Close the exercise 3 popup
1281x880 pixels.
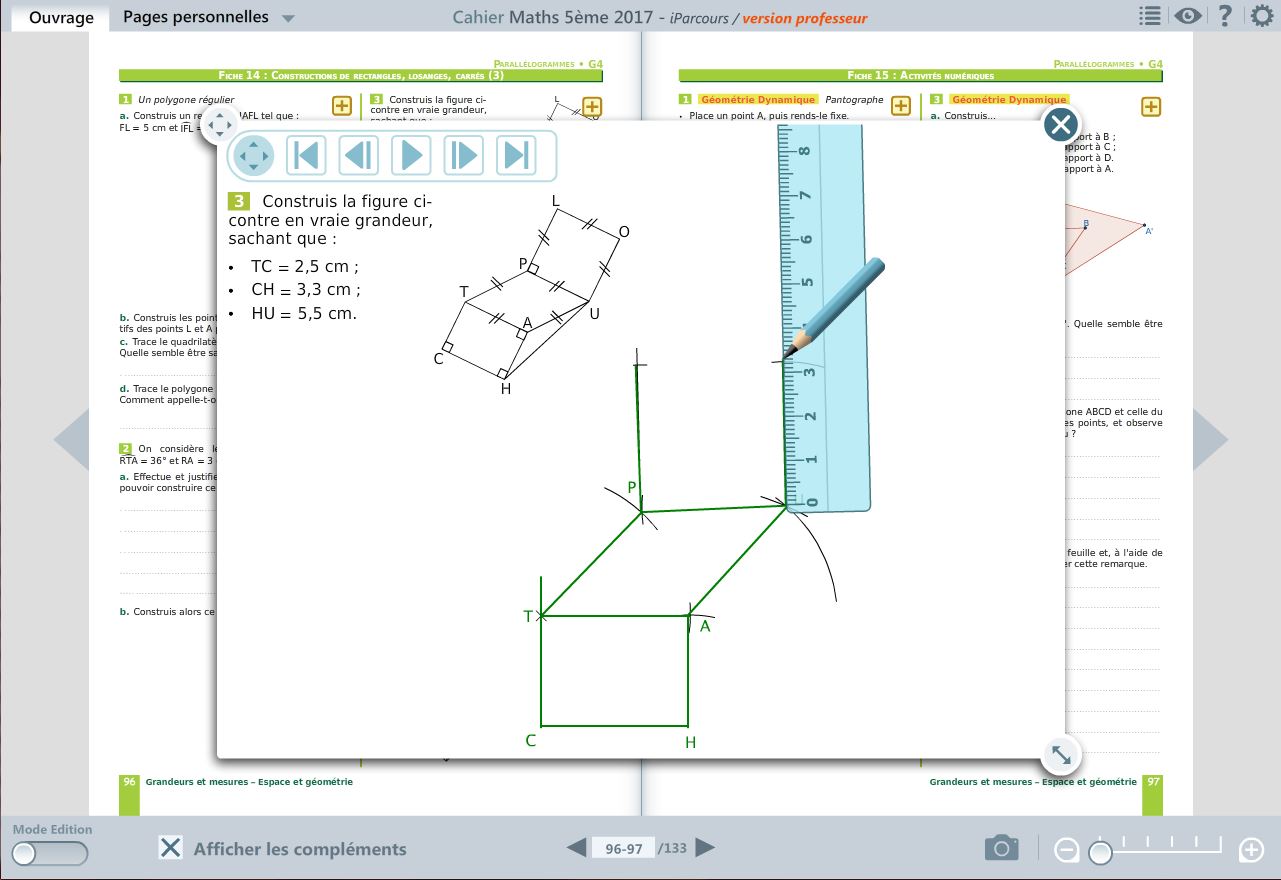pos(1060,125)
